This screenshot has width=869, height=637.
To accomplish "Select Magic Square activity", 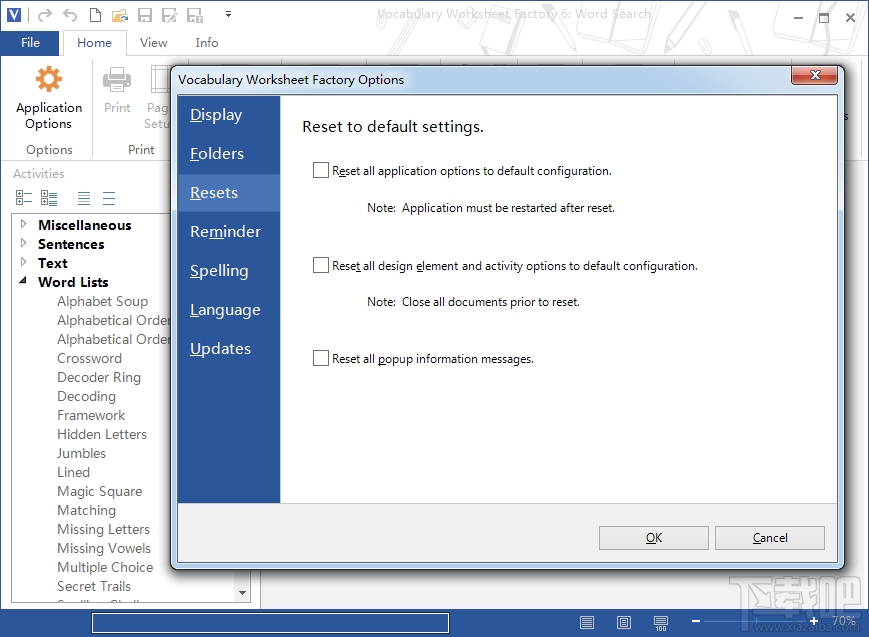I will (x=100, y=491).
